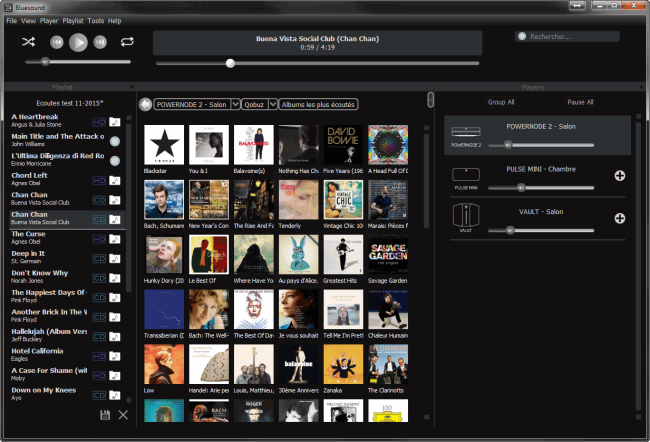Click the Pause All button

(x=580, y=102)
